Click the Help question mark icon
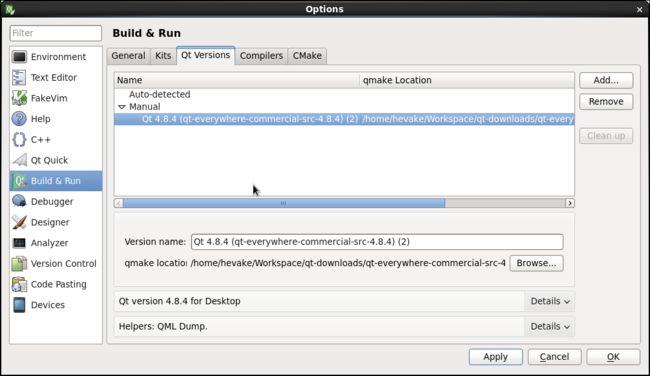The width and height of the screenshot is (650, 376). tap(19, 119)
